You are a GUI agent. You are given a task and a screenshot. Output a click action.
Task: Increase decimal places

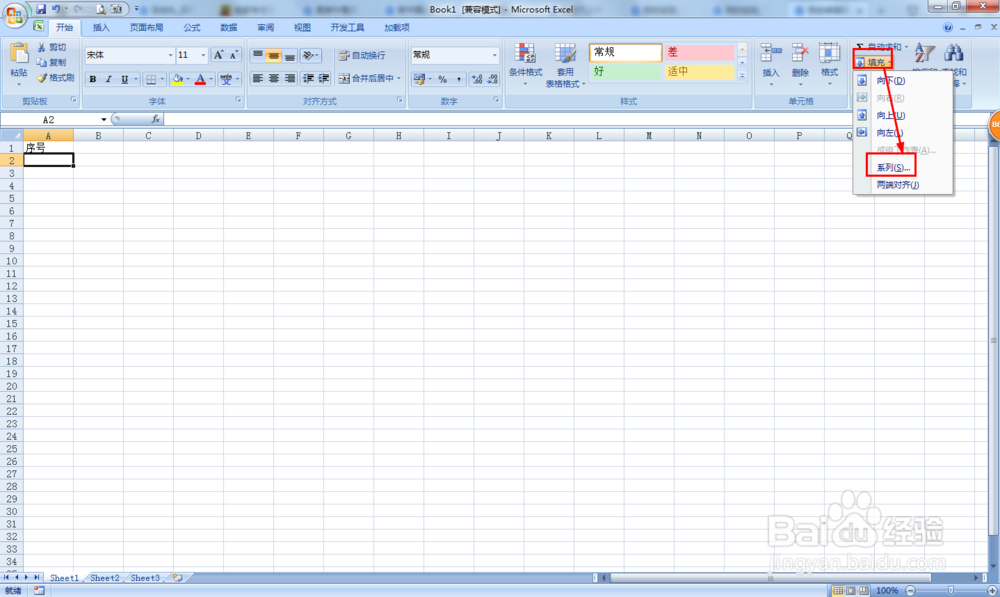pos(476,79)
